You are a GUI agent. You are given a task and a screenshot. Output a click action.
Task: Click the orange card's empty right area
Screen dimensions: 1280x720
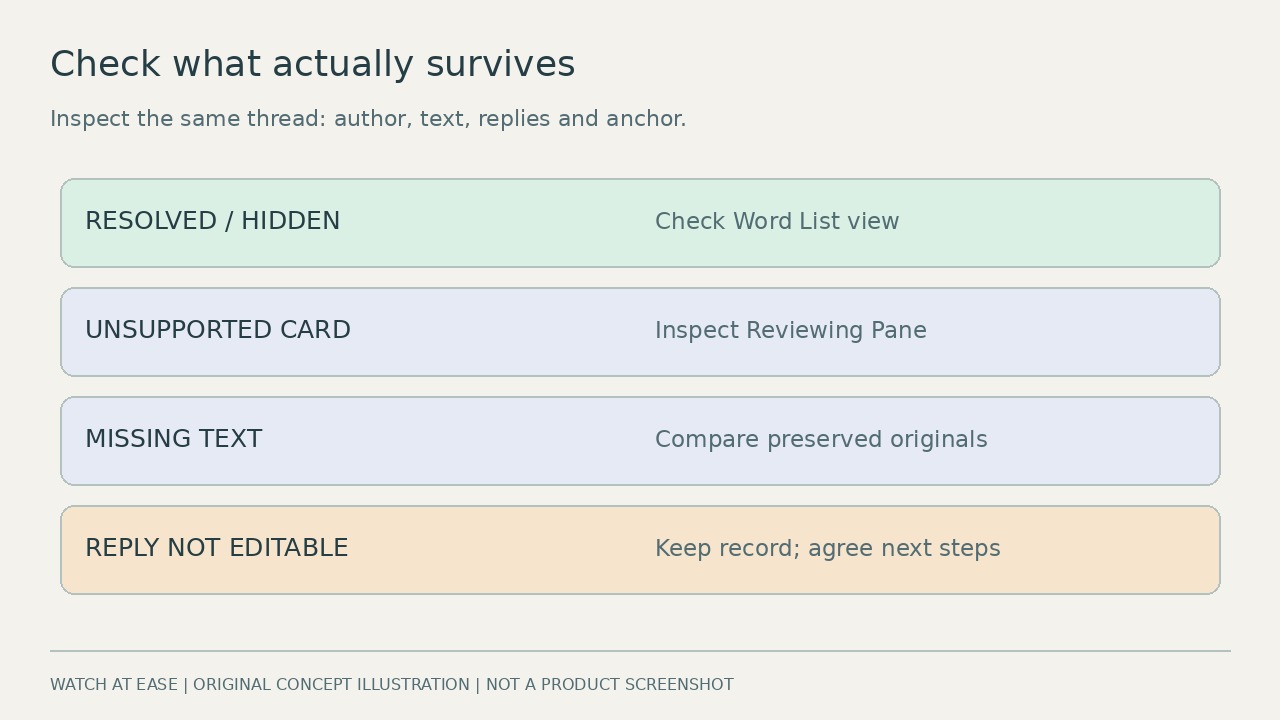click(1110, 550)
